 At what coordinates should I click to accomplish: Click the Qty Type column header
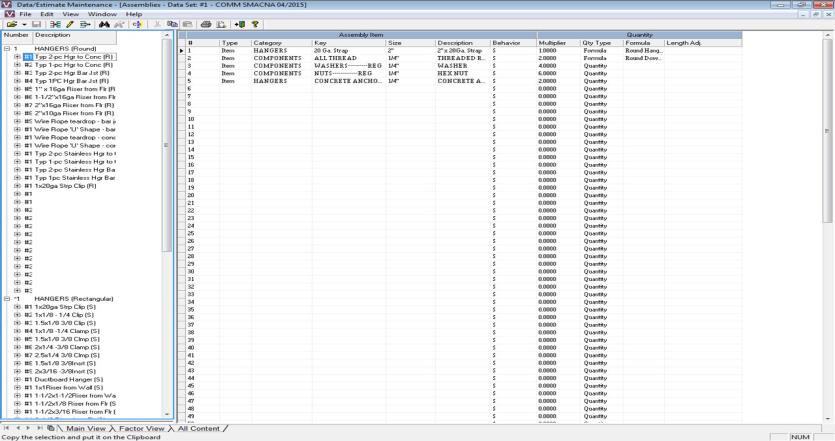click(x=602, y=43)
